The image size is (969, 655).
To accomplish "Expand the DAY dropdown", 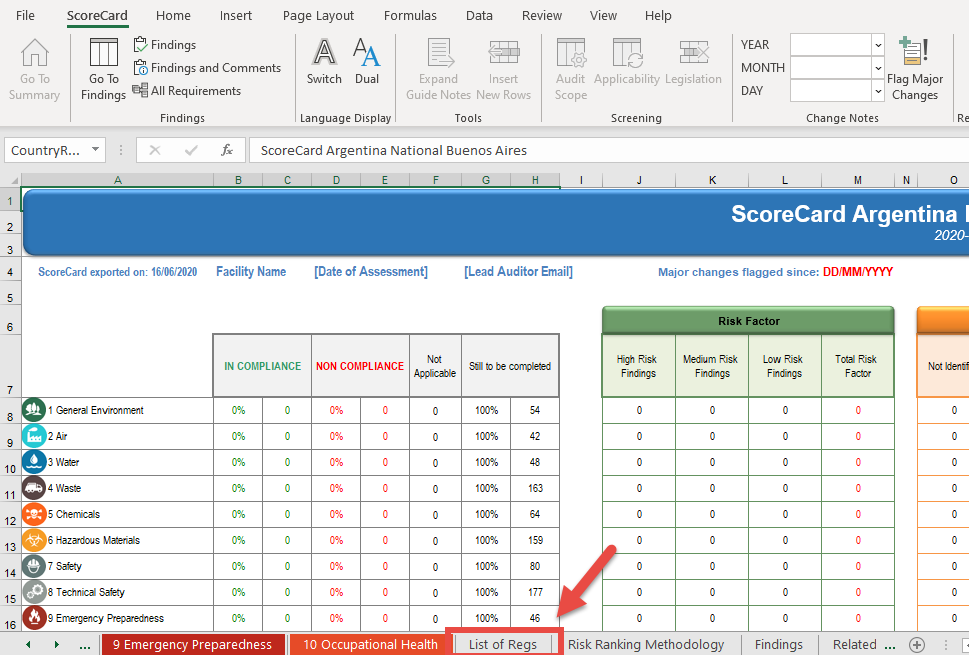I will point(878,90).
